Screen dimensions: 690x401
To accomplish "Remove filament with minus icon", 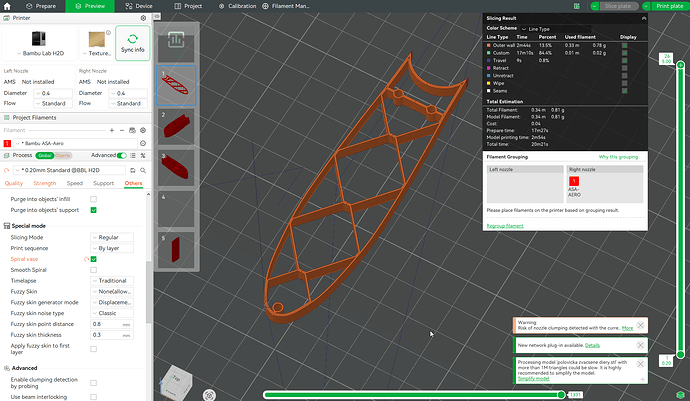I will point(122,130).
